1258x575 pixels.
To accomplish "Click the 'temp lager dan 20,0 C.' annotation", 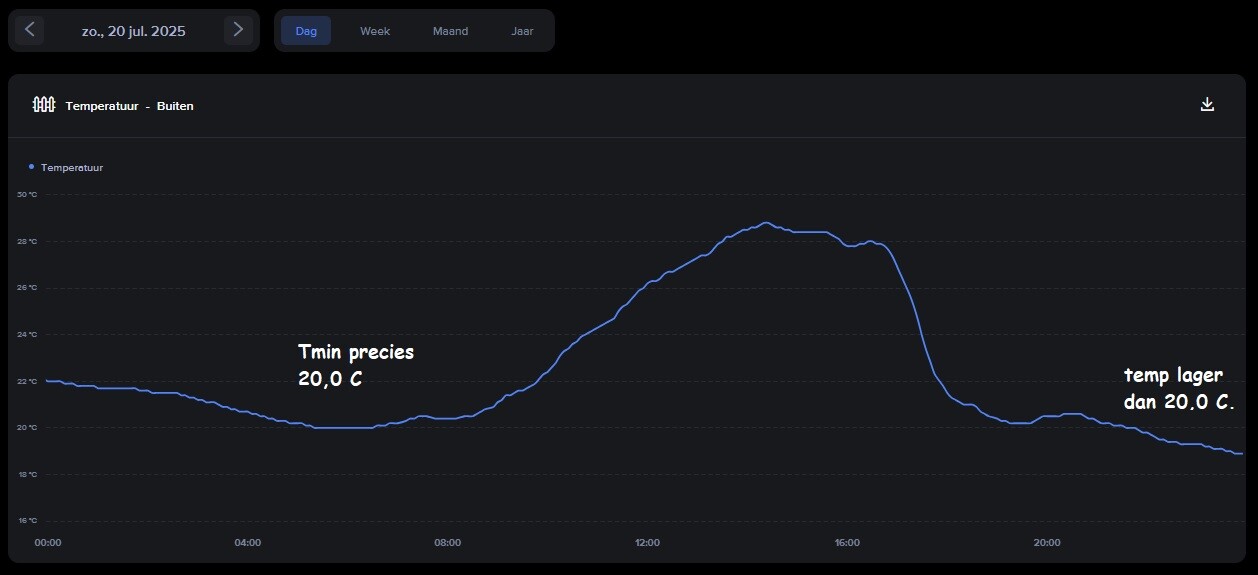I will 1179,389.
